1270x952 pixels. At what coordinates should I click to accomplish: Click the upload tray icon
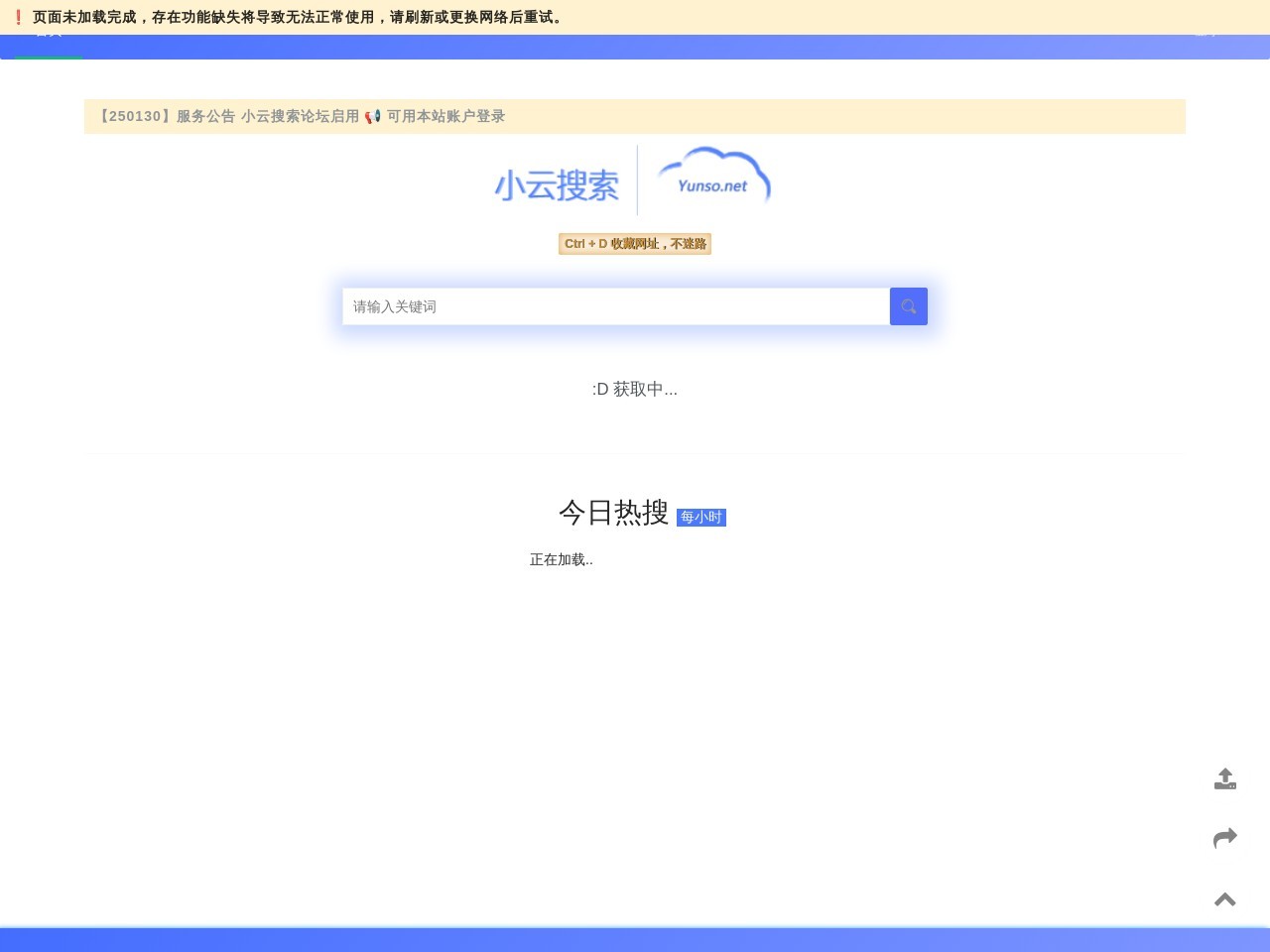click(x=1225, y=778)
